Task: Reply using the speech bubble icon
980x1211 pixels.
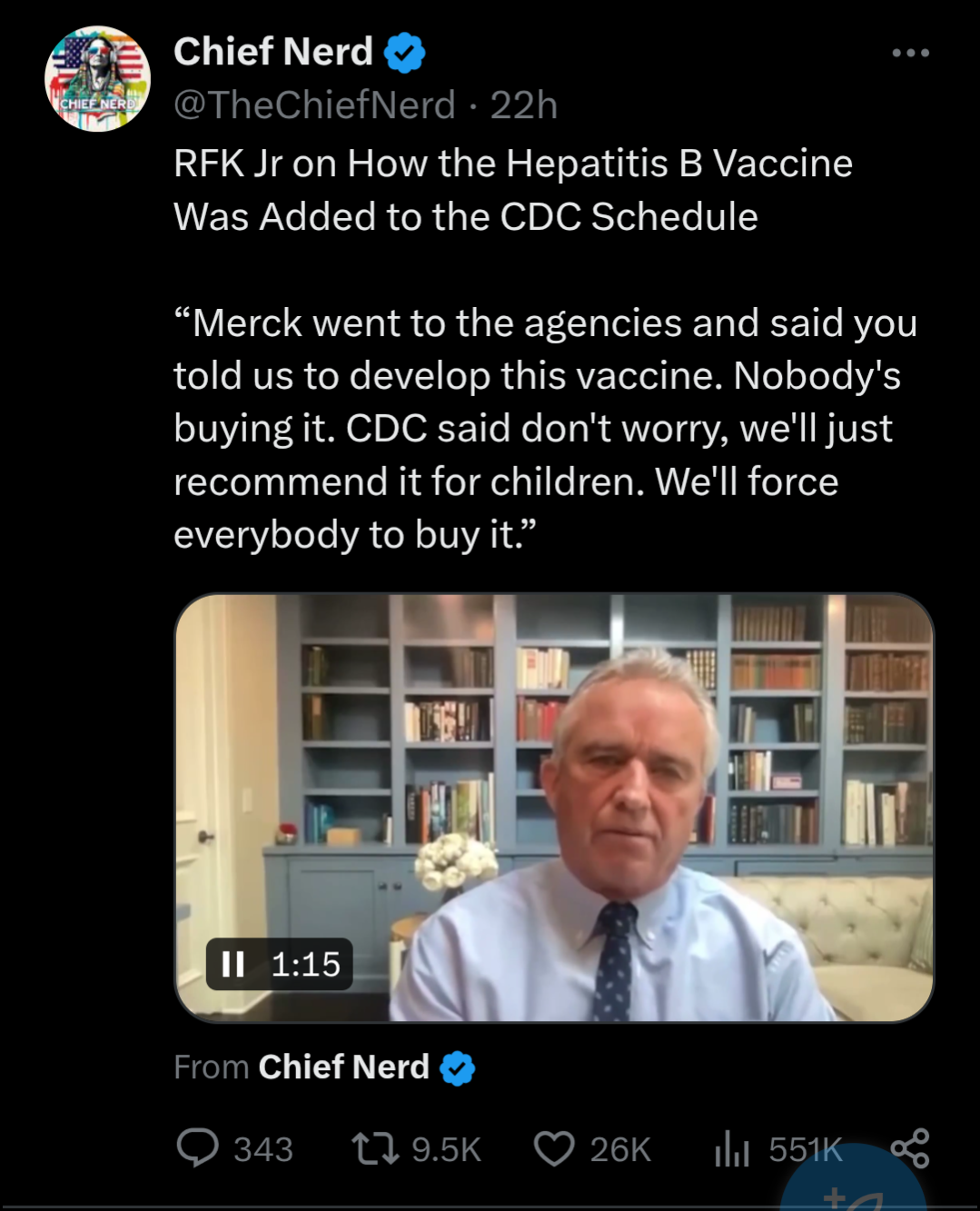Action: [x=197, y=1148]
